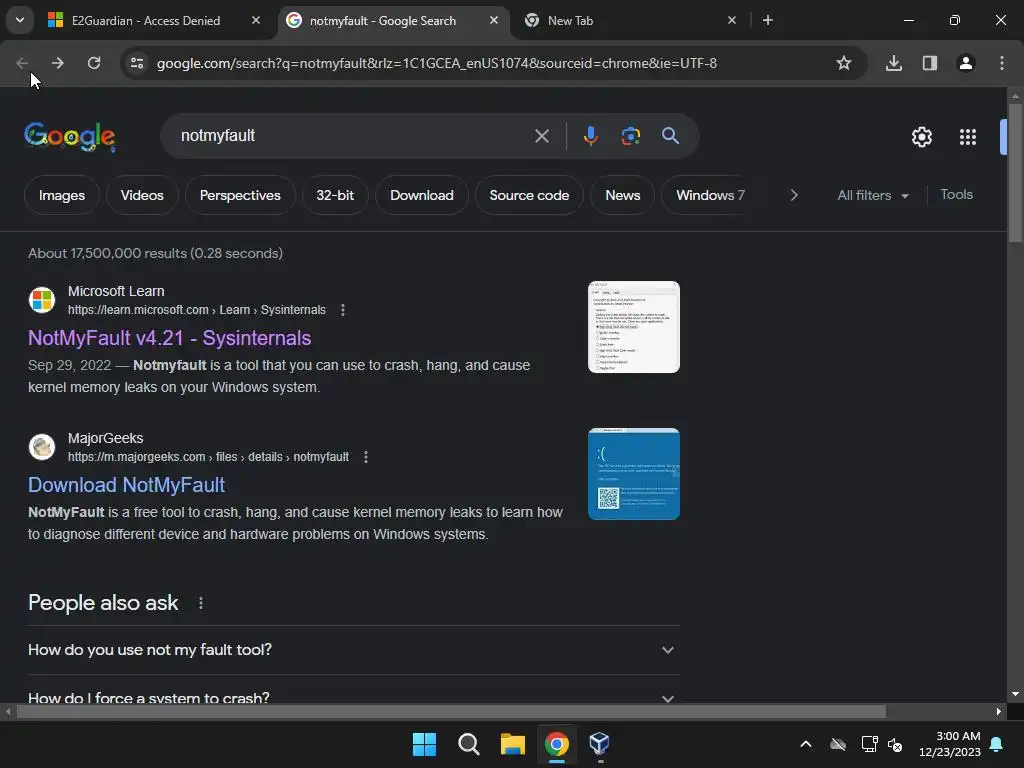This screenshot has width=1024, height=768.
Task: Apply the 32-bit filter chip
Action: click(335, 195)
